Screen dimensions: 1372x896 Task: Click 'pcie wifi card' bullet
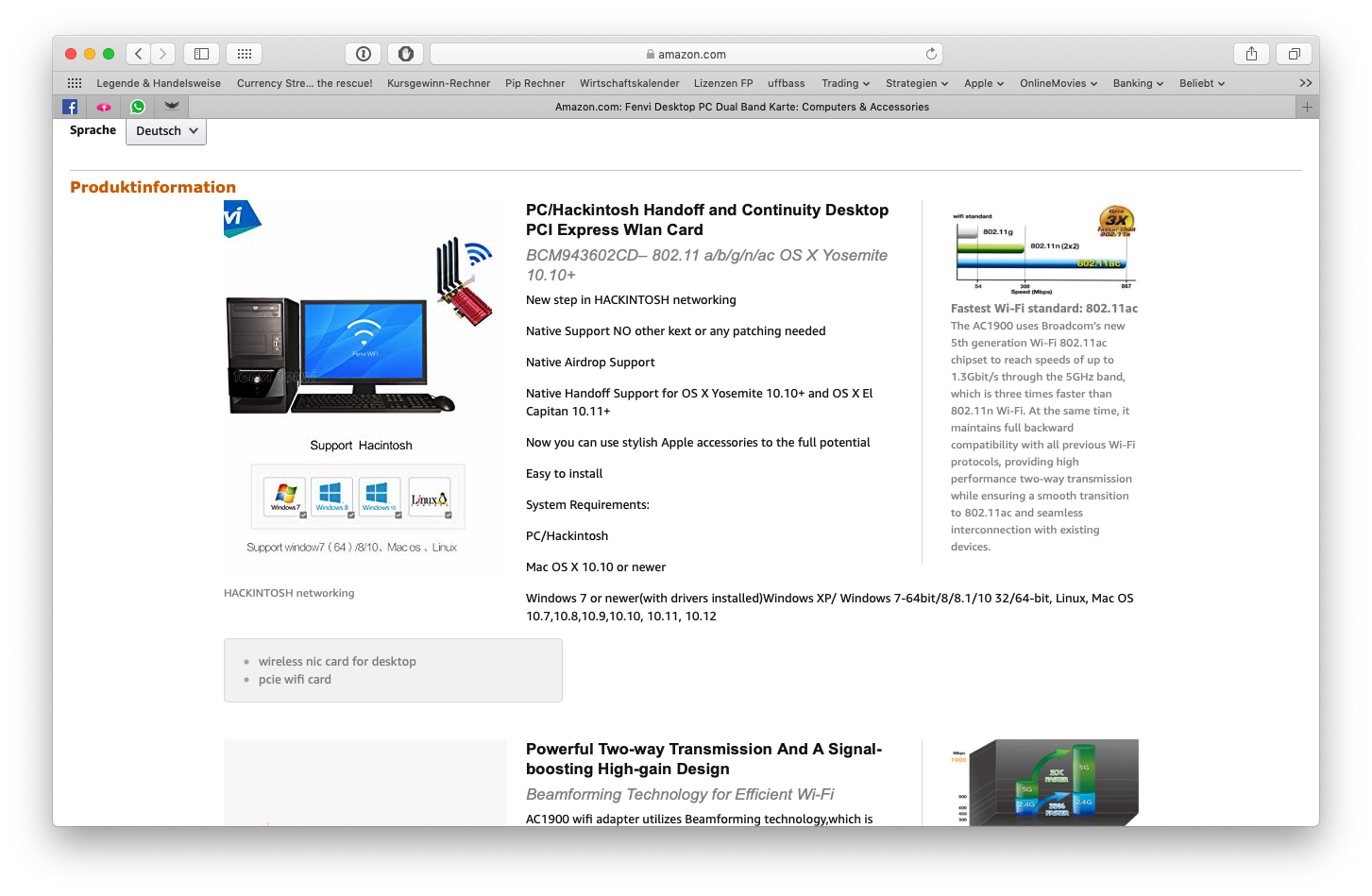coord(295,680)
